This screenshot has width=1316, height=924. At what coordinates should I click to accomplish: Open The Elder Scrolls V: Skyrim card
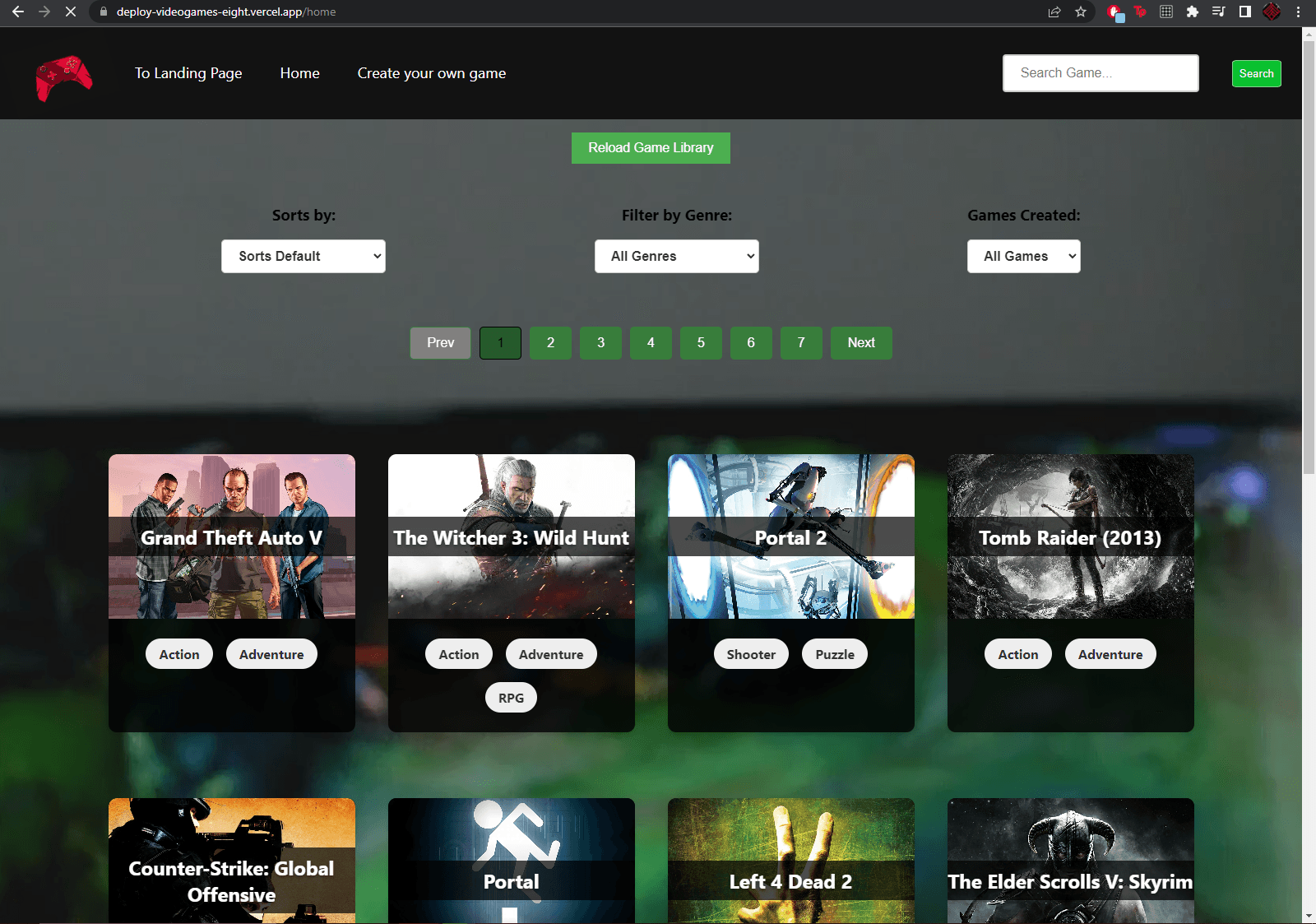[x=1071, y=861]
